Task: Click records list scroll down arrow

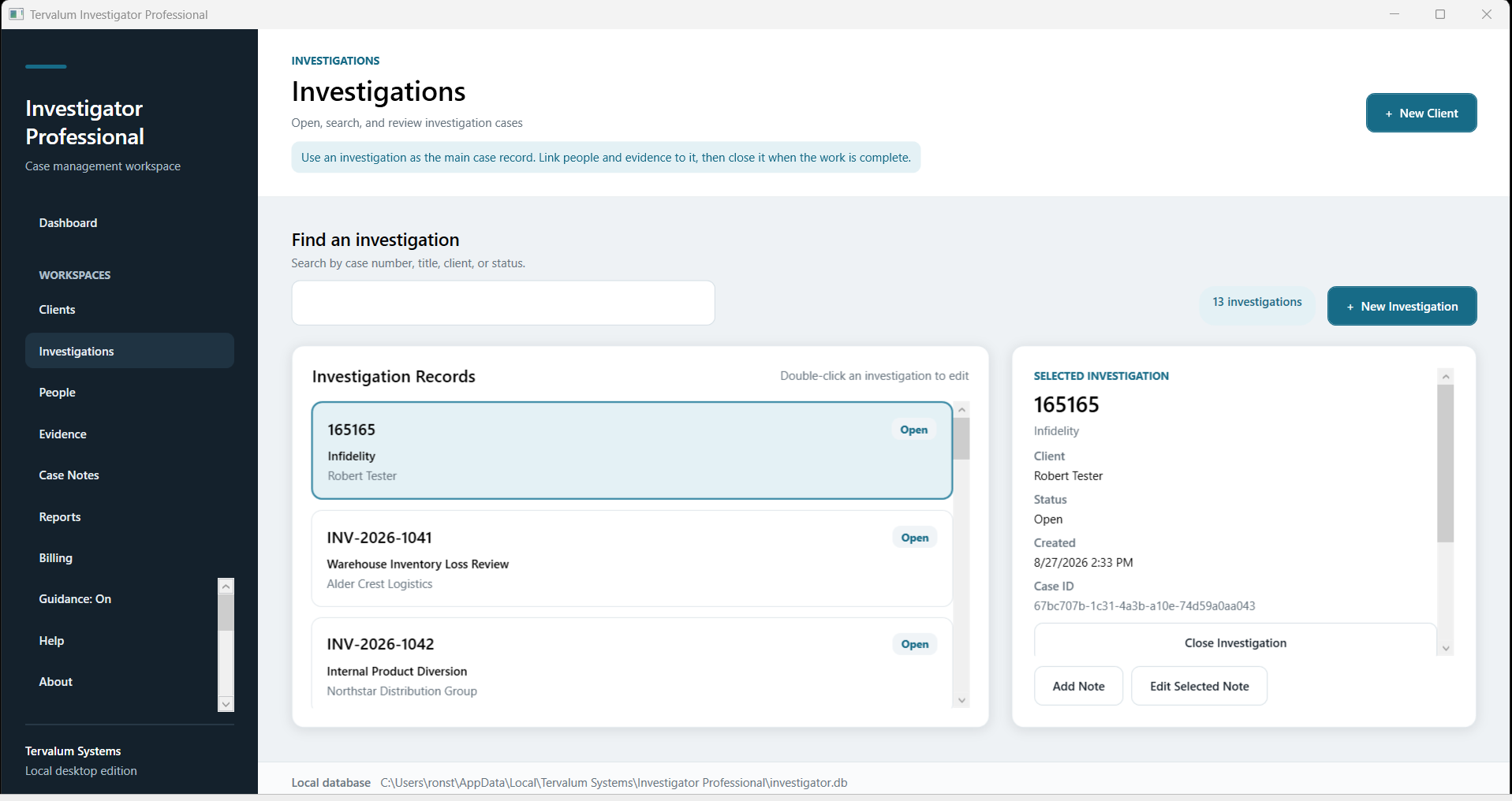Action: tap(961, 700)
